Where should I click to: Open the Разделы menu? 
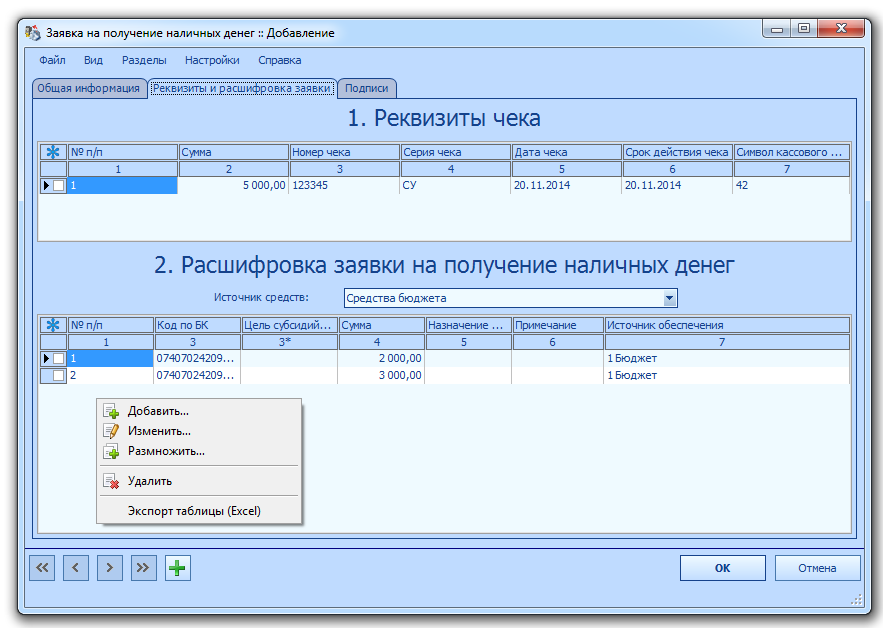(x=144, y=60)
